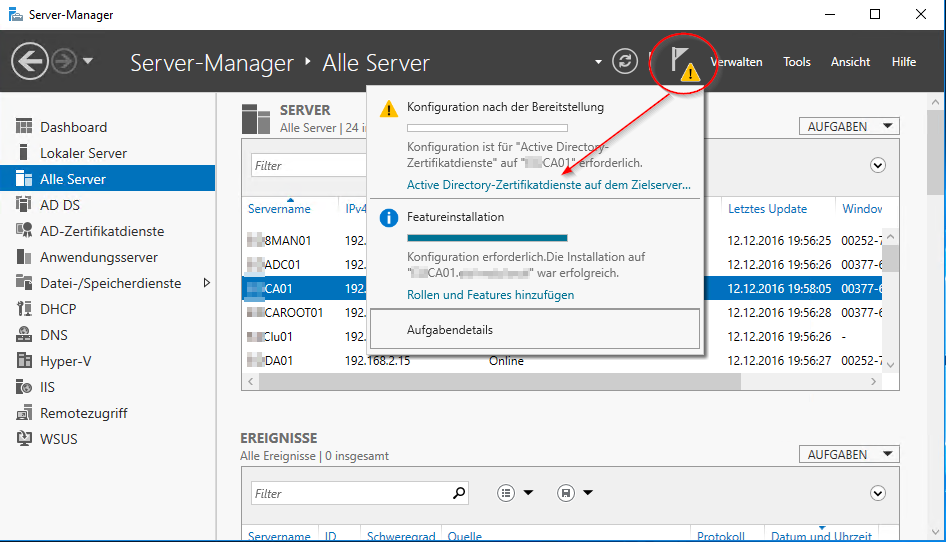Select the CAROOT01 server row
This screenshot has height=542, width=946.
(x=561, y=313)
